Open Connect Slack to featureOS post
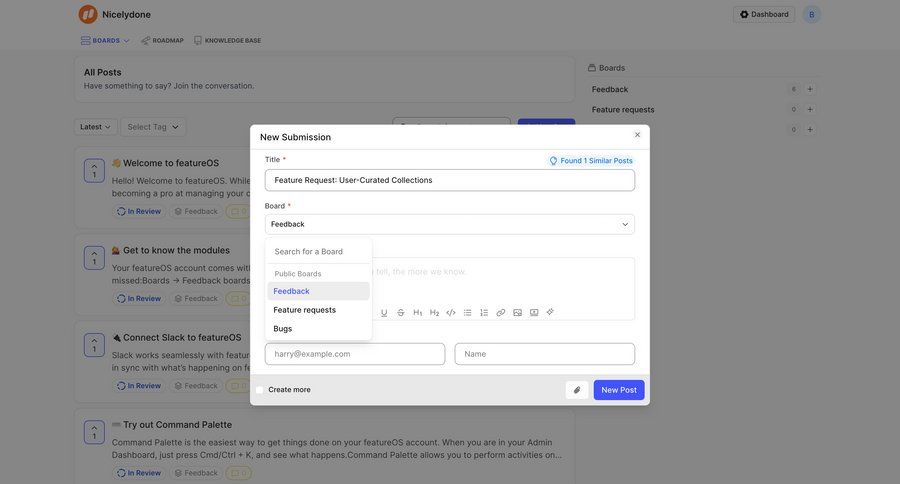Image resolution: width=900 pixels, height=484 pixels. point(182,338)
